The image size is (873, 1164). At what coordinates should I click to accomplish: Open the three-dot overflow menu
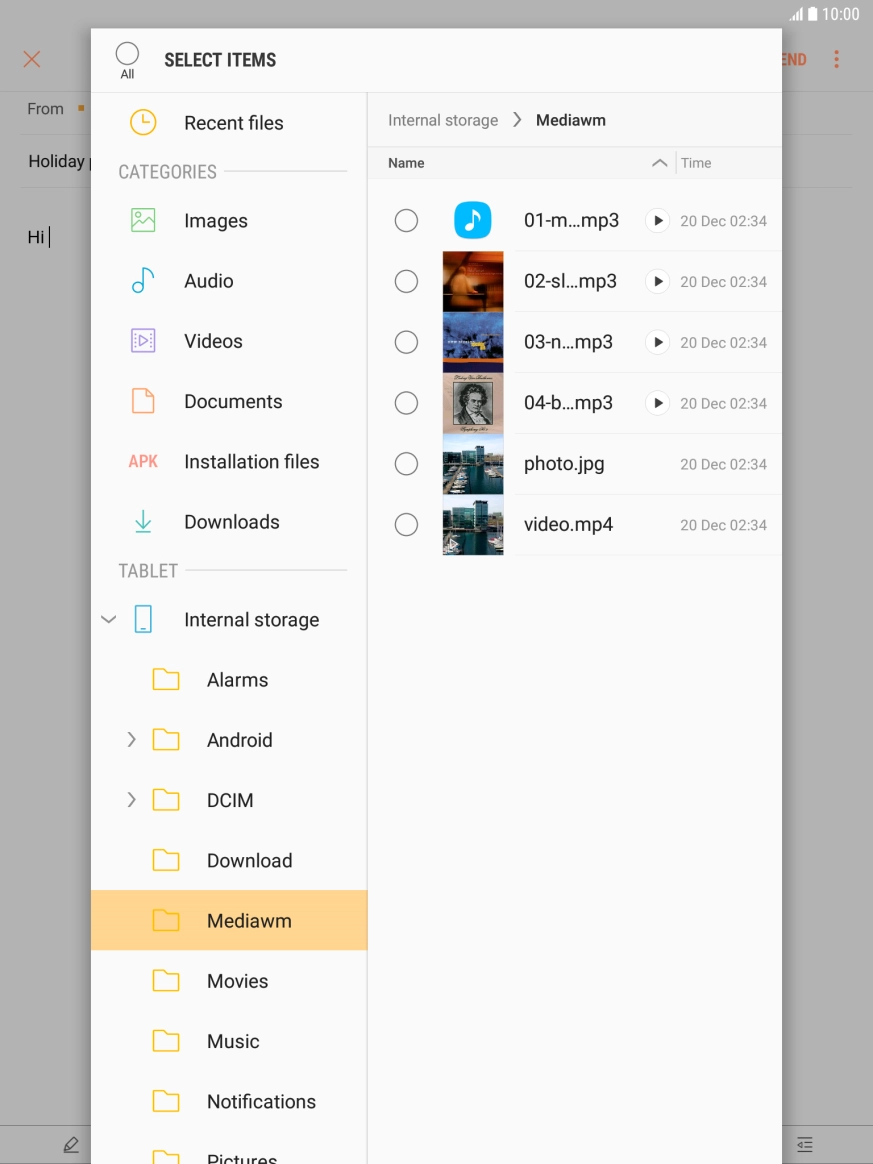tap(836, 59)
